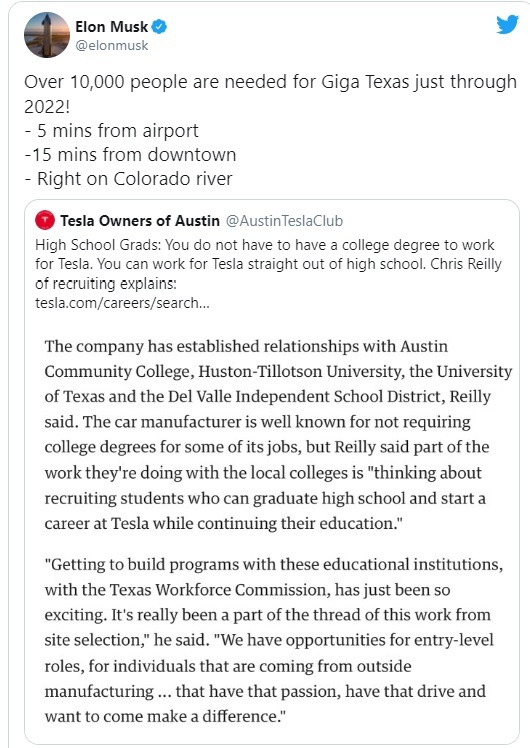Open Elon Musk's profile avatar
Viewport: 530px width, 748px height.
coord(47,35)
